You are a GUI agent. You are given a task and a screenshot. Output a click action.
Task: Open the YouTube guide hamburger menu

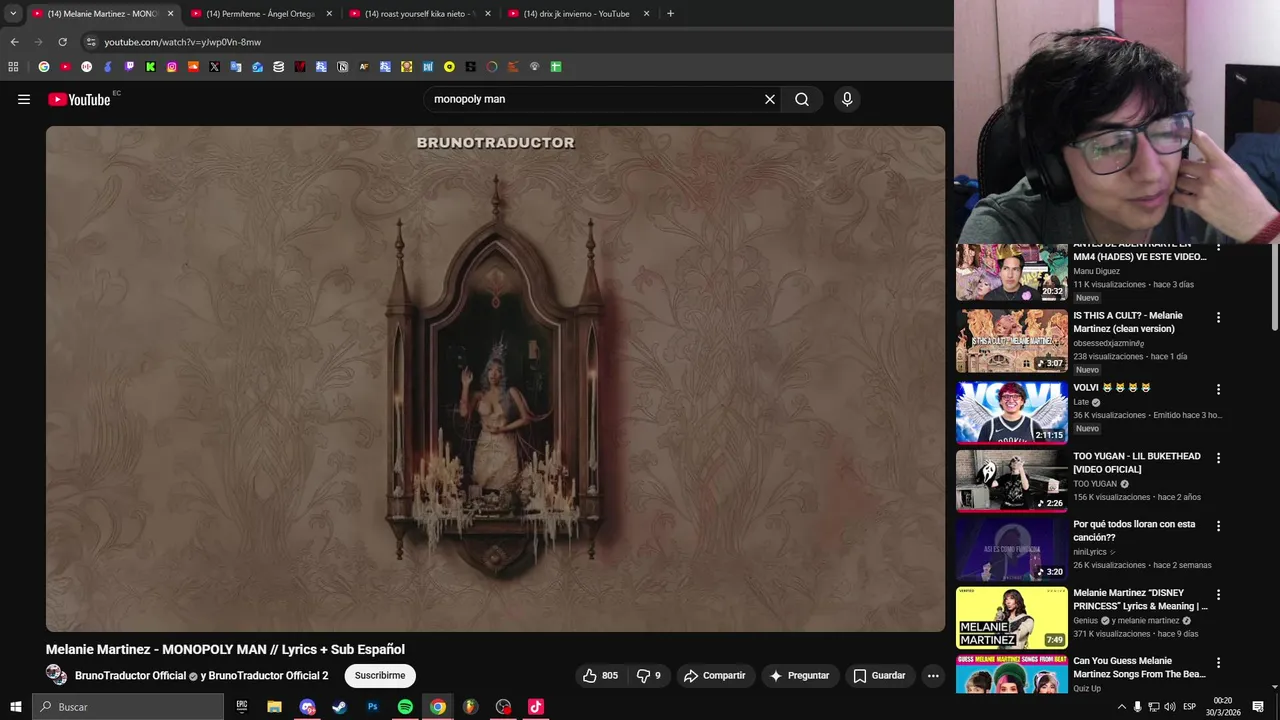[24, 99]
